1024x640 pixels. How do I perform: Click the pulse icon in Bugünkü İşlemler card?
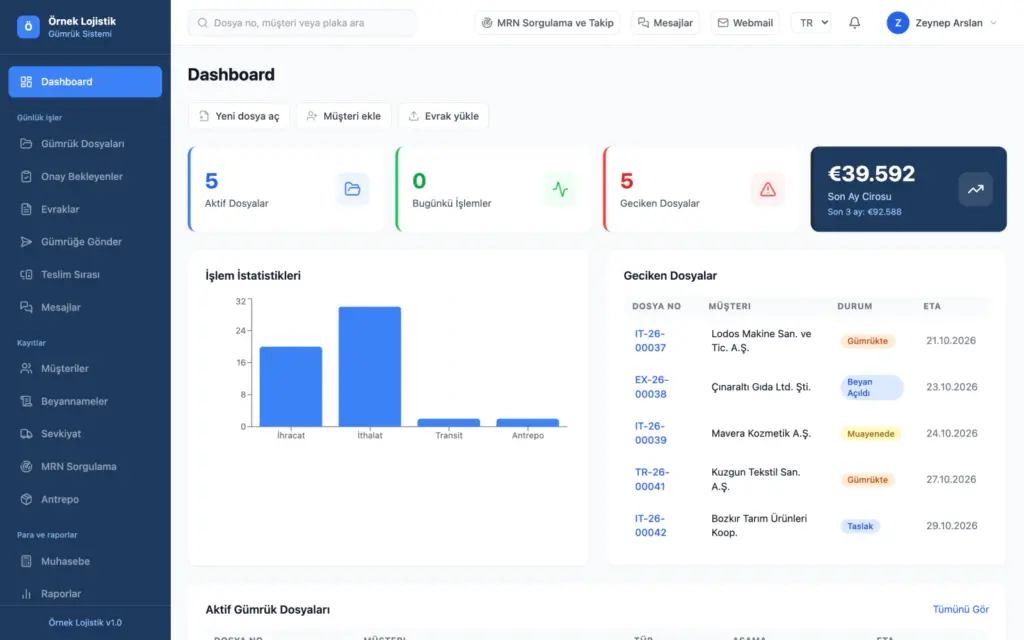coord(560,189)
